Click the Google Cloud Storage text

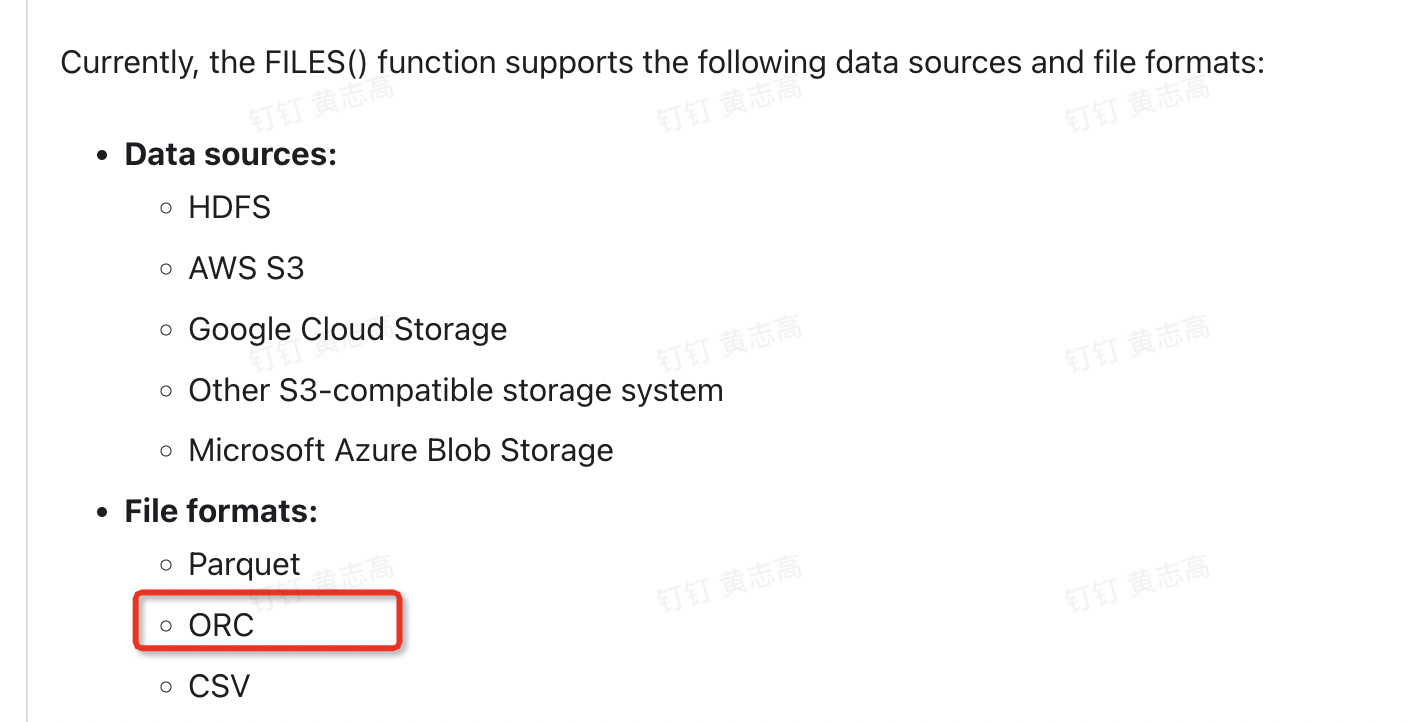coord(347,330)
